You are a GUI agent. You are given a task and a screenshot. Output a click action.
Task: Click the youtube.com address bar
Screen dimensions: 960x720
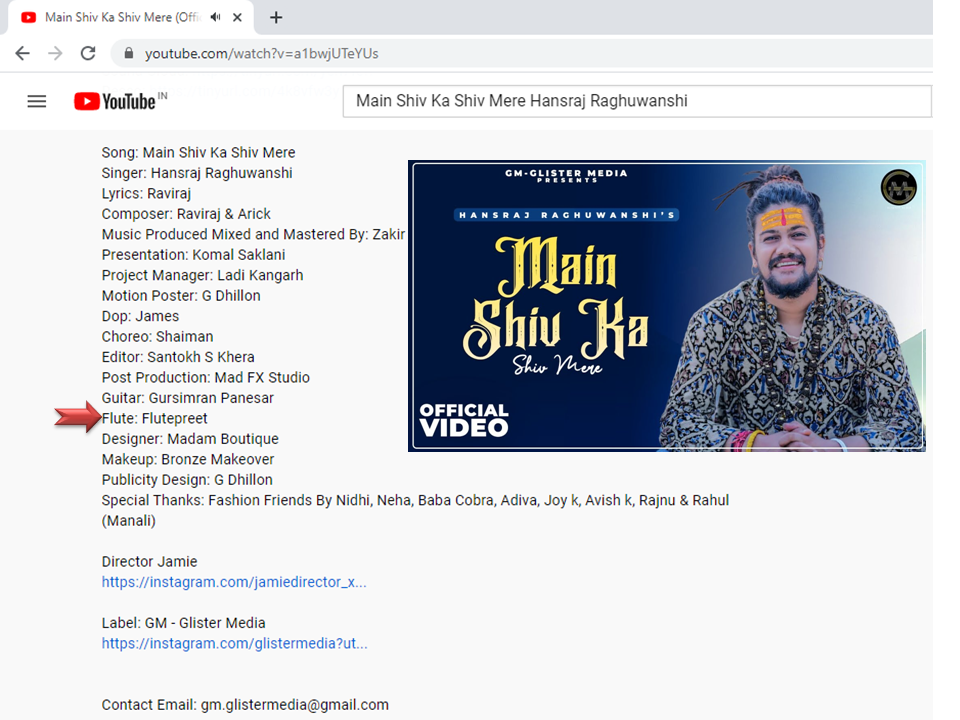coord(400,53)
